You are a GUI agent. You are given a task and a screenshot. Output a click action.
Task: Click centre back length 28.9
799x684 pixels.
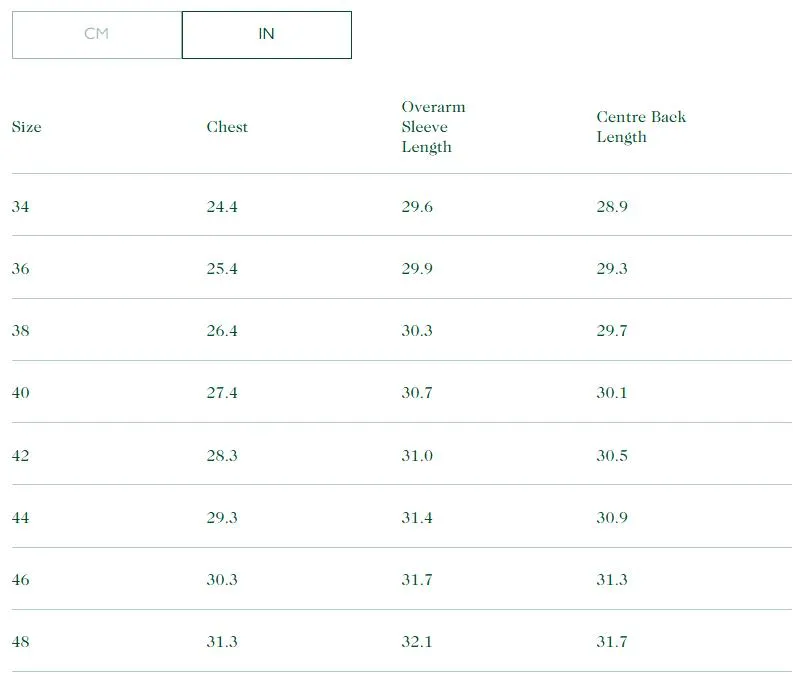[612, 207]
